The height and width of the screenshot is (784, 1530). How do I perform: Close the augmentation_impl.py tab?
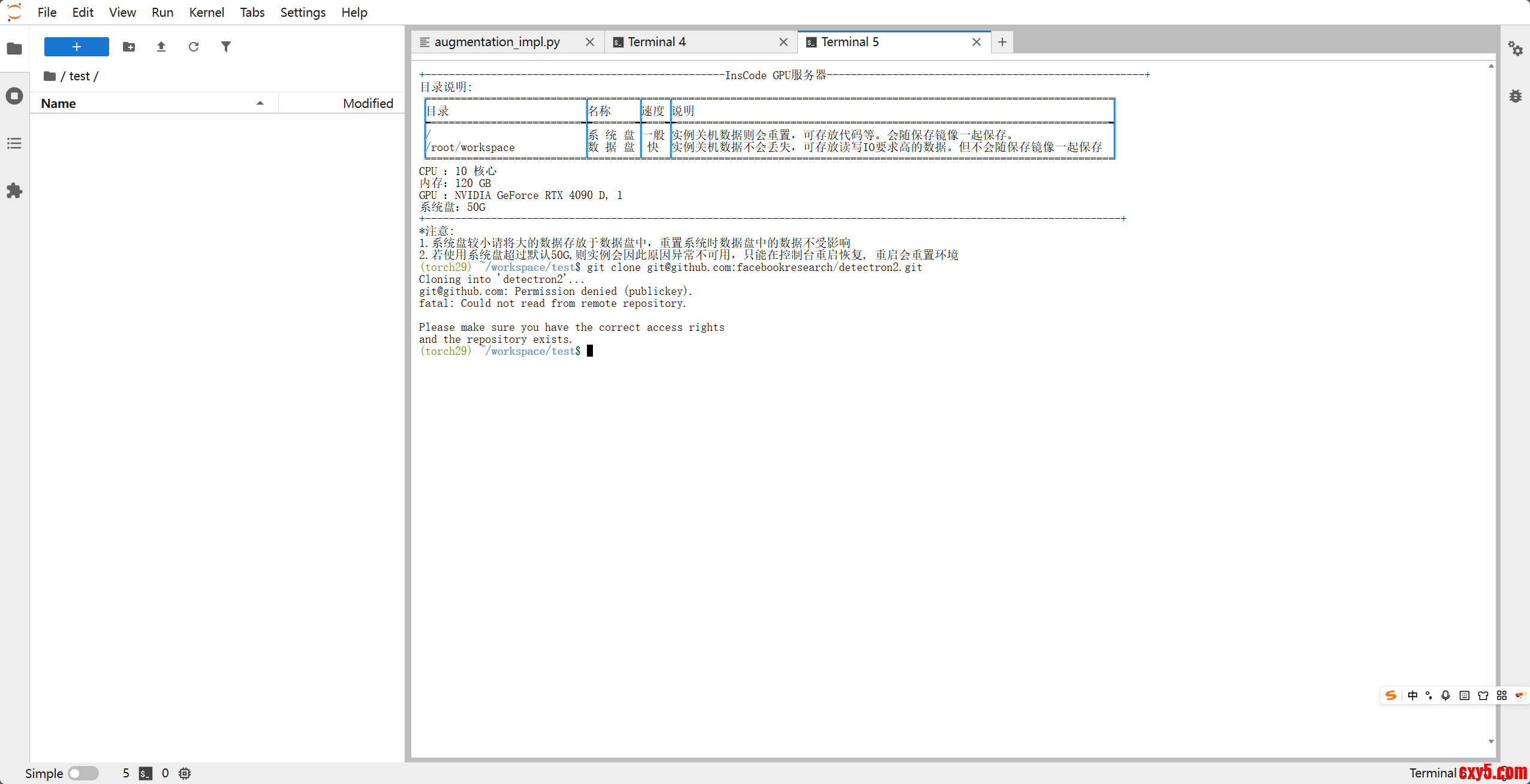point(590,42)
